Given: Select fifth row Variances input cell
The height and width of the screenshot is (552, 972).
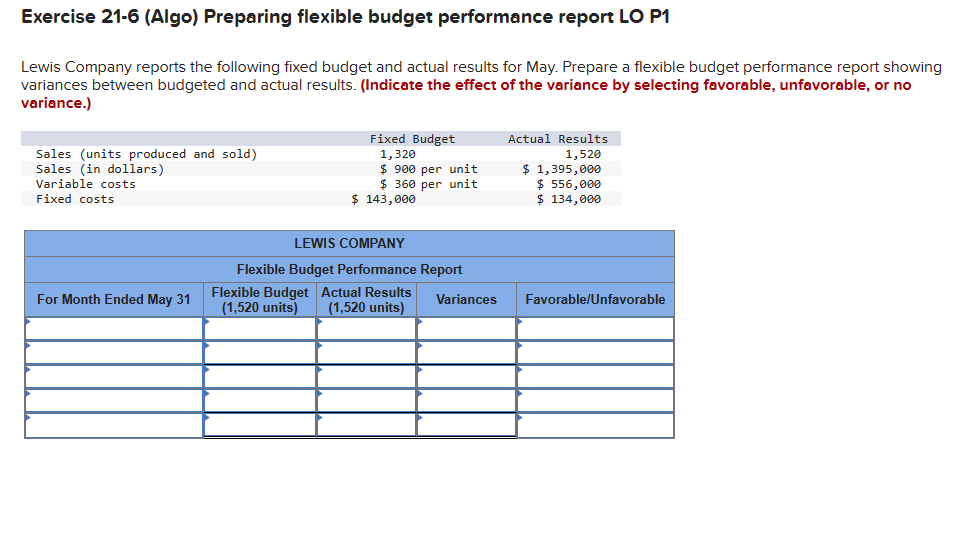Looking at the screenshot, I should tap(466, 425).
